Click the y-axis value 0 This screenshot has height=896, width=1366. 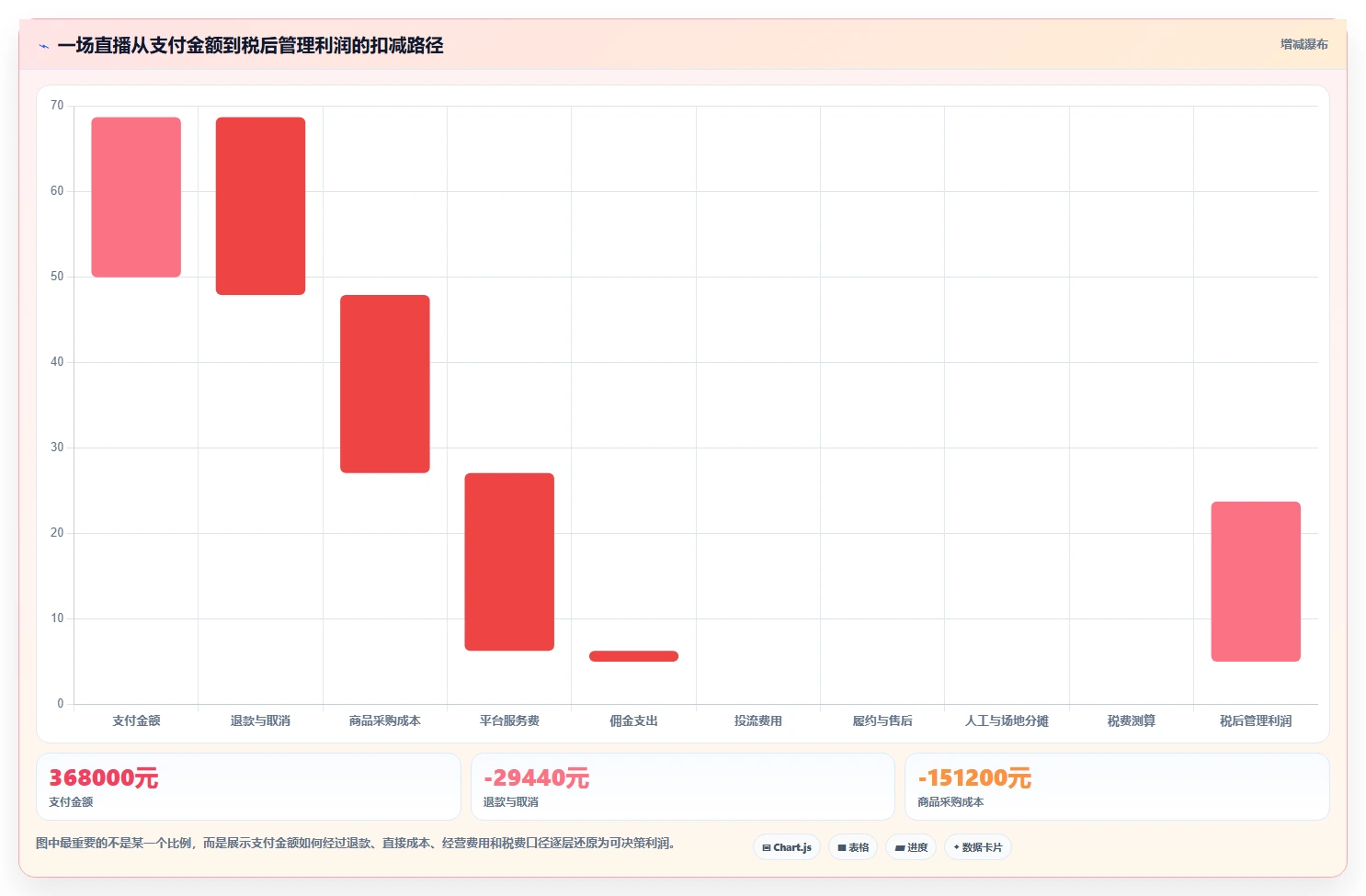[x=61, y=704]
